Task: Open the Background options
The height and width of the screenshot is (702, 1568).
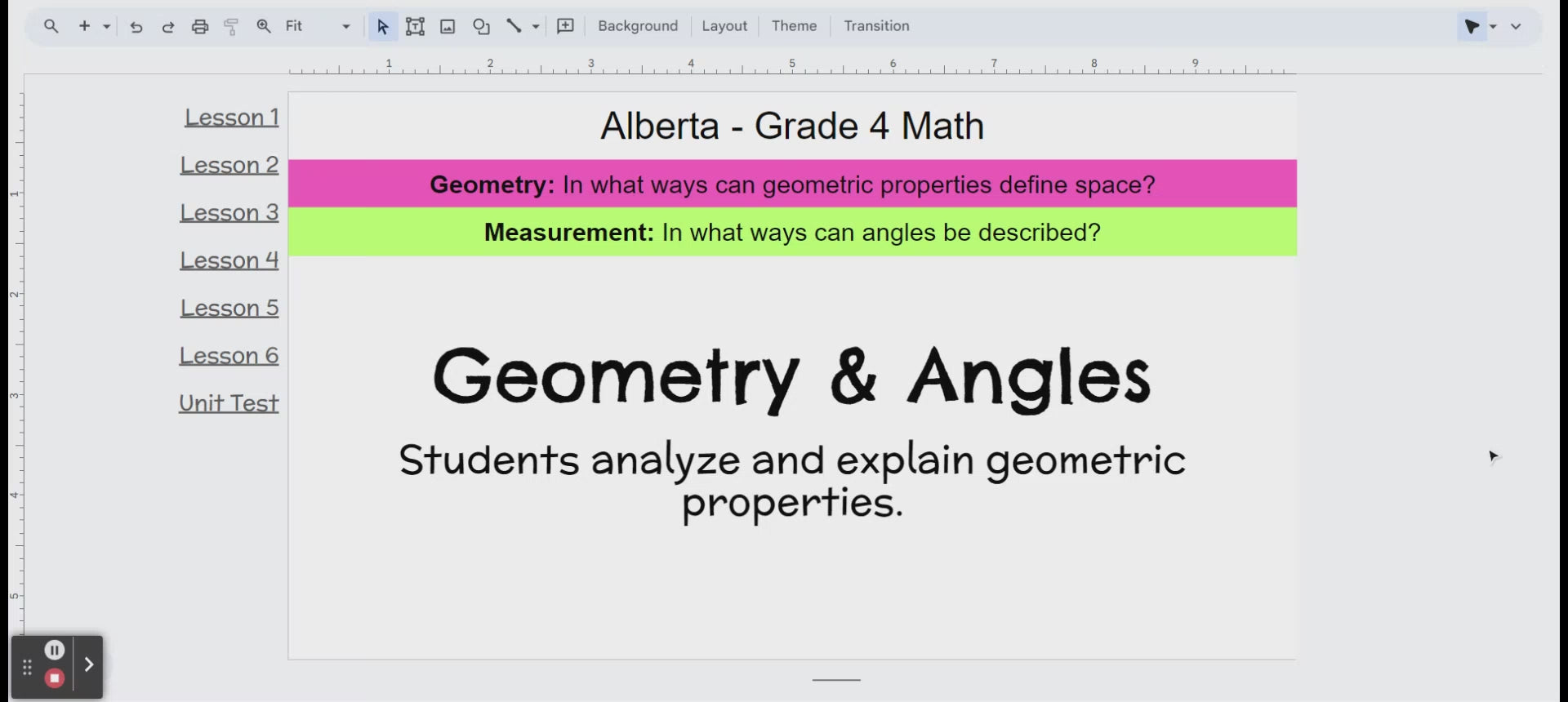Action: 637,26
